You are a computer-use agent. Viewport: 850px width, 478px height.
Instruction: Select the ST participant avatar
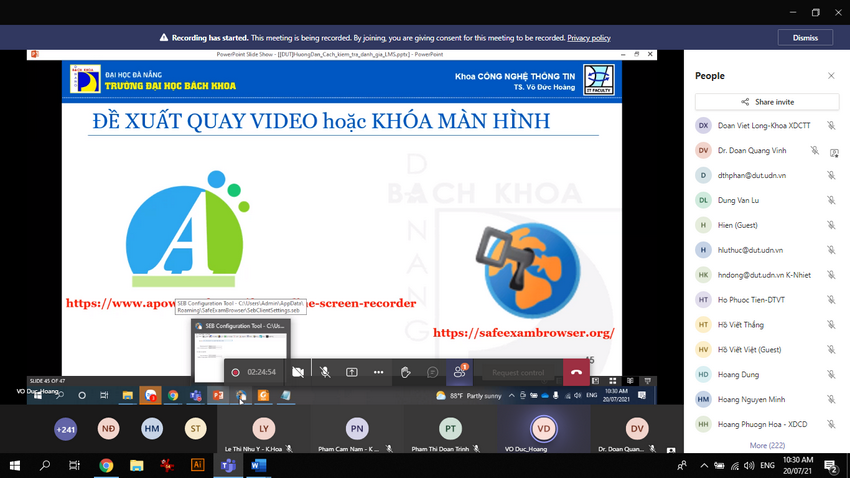pos(195,429)
